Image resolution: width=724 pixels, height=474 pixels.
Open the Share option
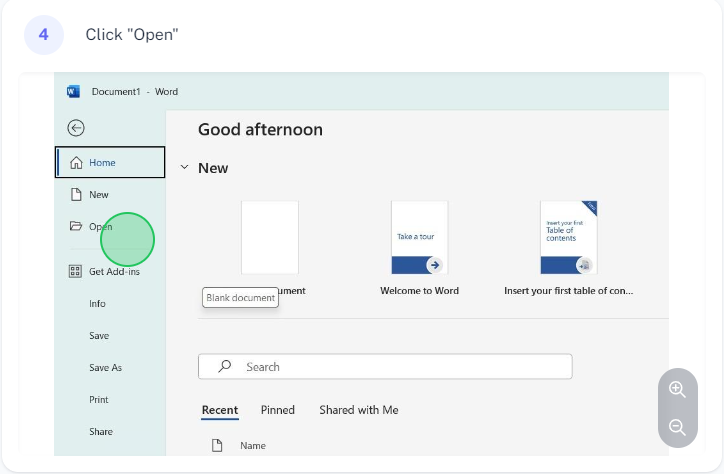coord(110,432)
